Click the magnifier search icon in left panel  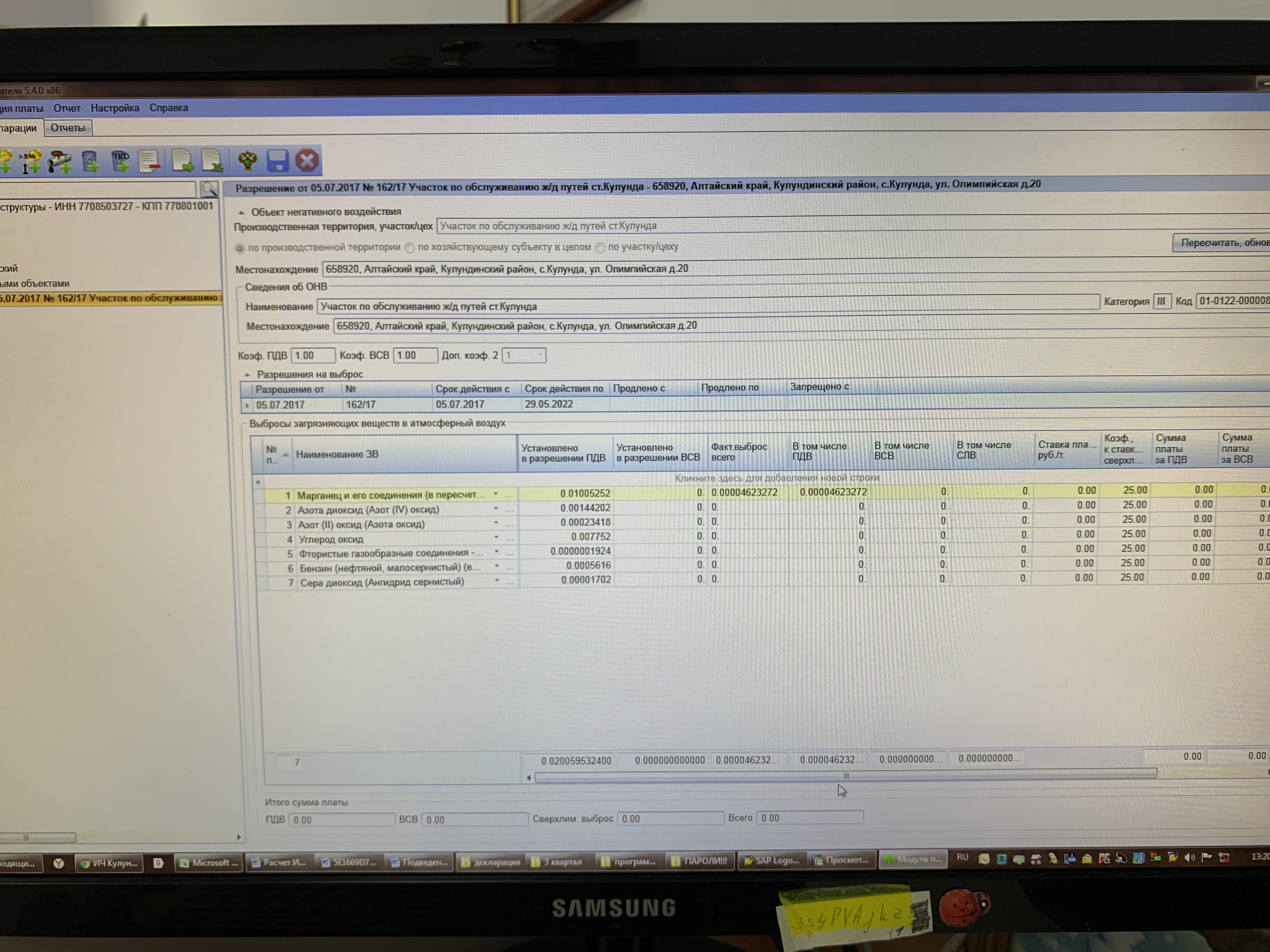tap(209, 189)
